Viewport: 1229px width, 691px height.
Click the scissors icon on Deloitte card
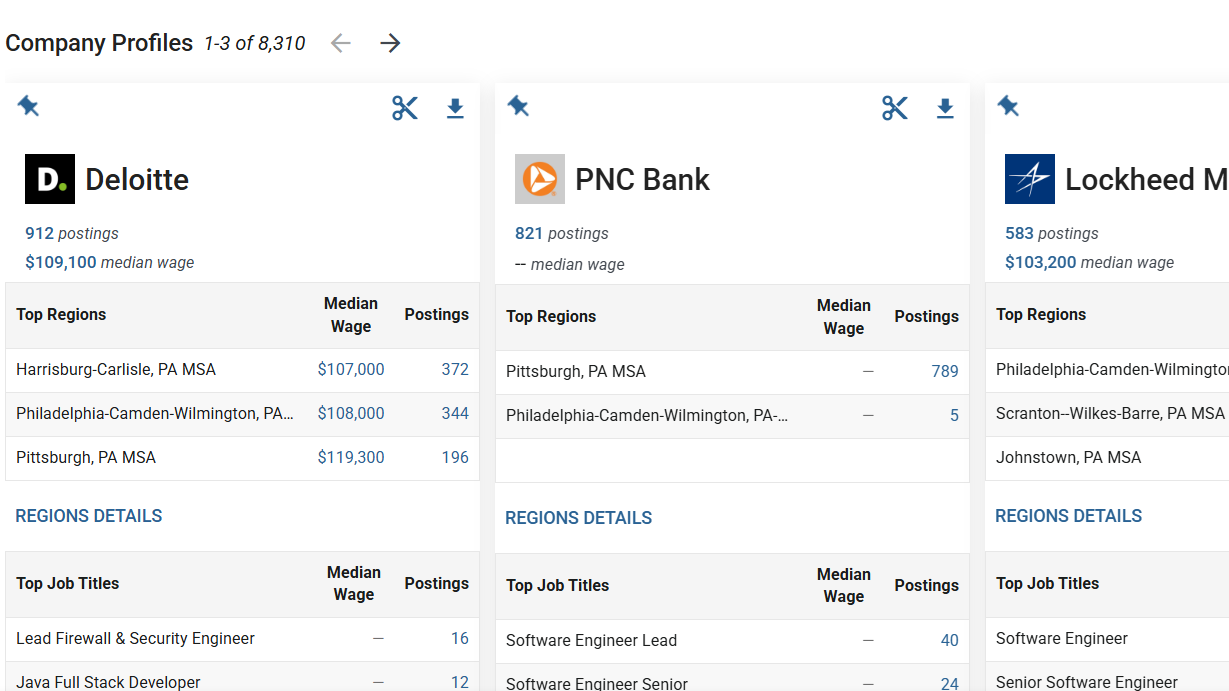point(405,108)
